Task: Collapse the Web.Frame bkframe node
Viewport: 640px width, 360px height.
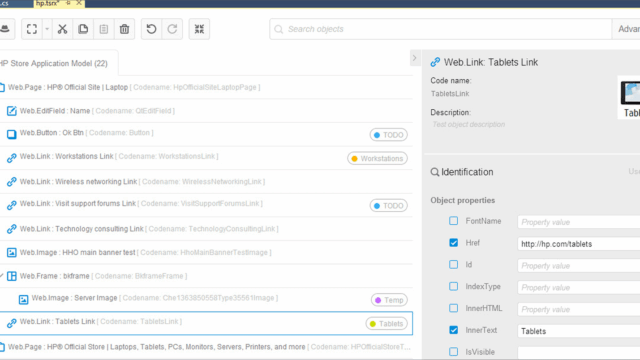Action: pyautogui.click(x=2, y=276)
